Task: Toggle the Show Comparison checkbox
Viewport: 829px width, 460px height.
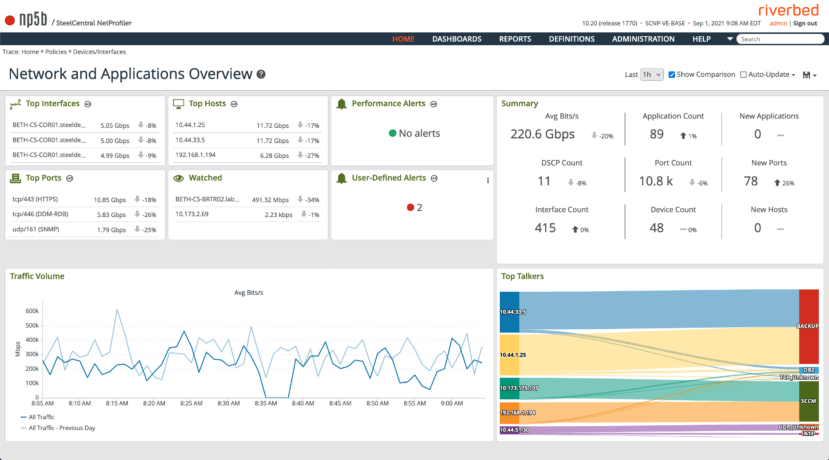Action: click(x=671, y=75)
